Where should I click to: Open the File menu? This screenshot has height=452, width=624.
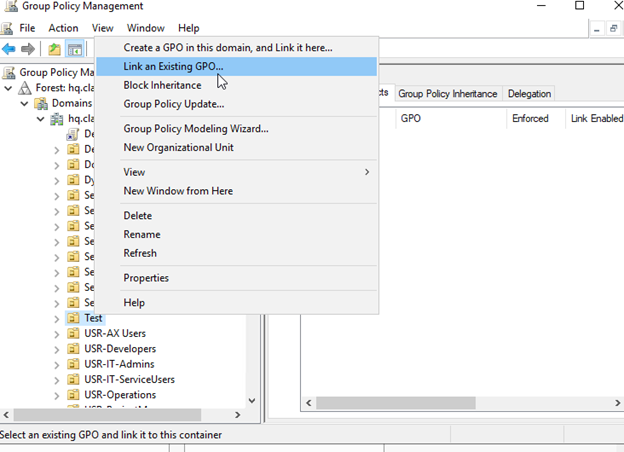(27, 28)
